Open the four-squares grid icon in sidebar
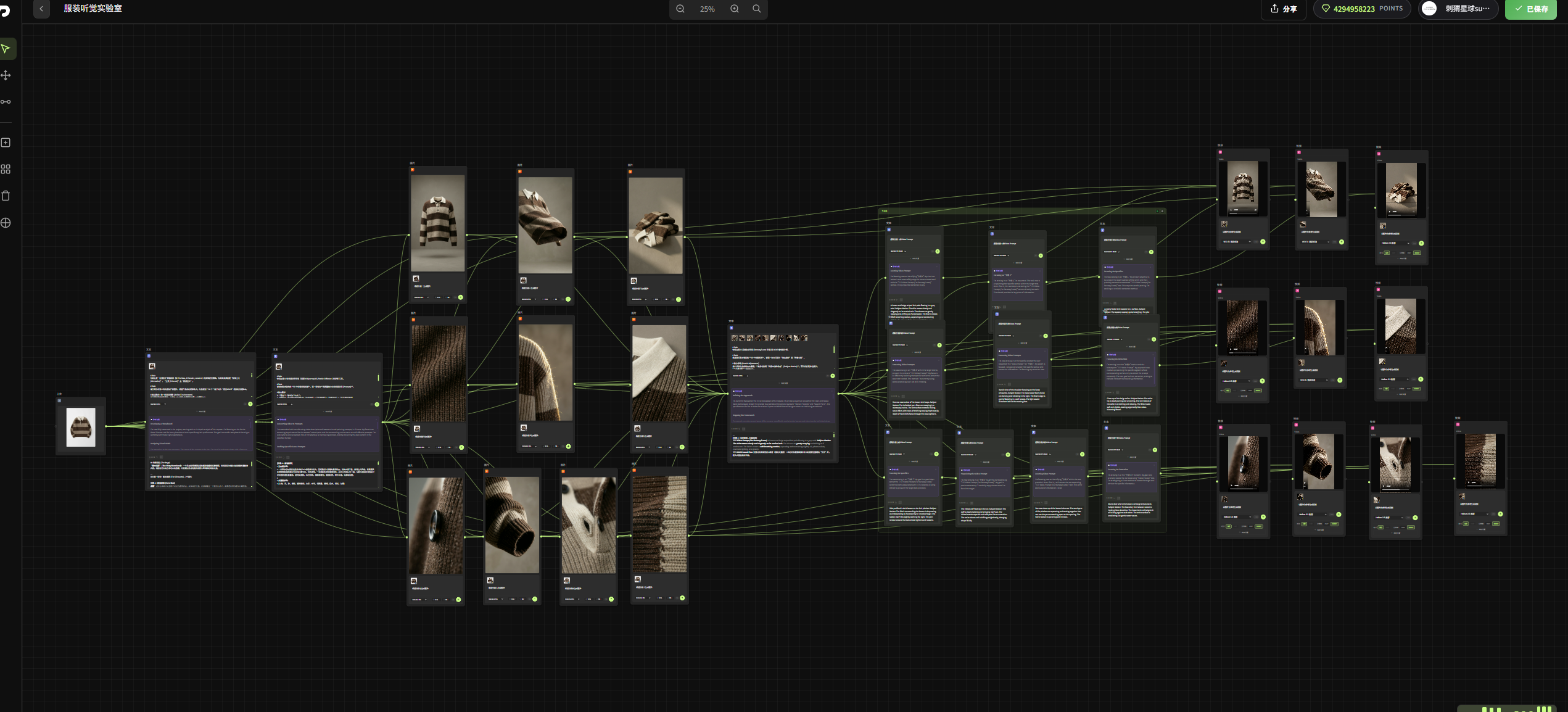The height and width of the screenshot is (712, 1568). 6,169
